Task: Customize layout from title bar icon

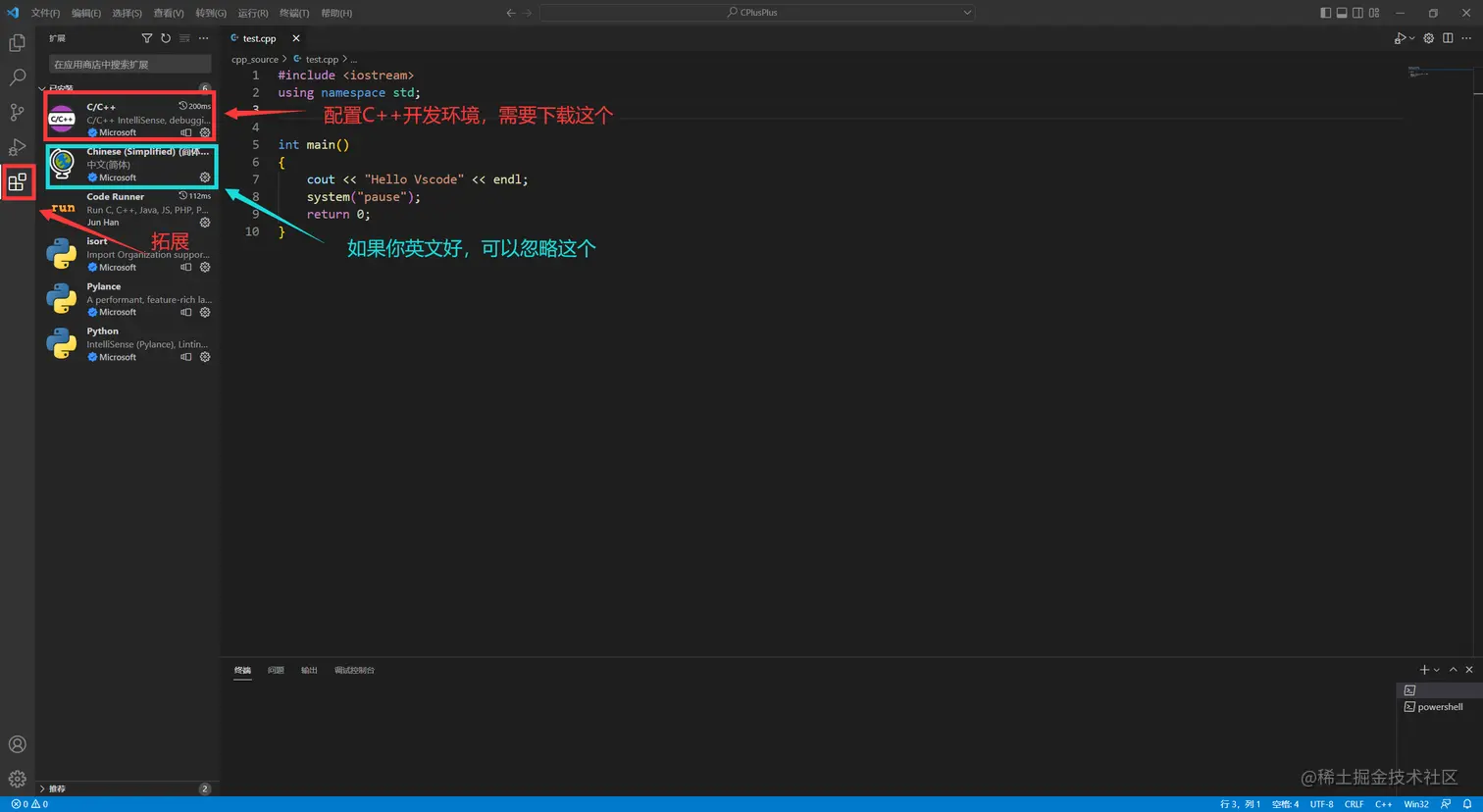Action: pos(1374,13)
